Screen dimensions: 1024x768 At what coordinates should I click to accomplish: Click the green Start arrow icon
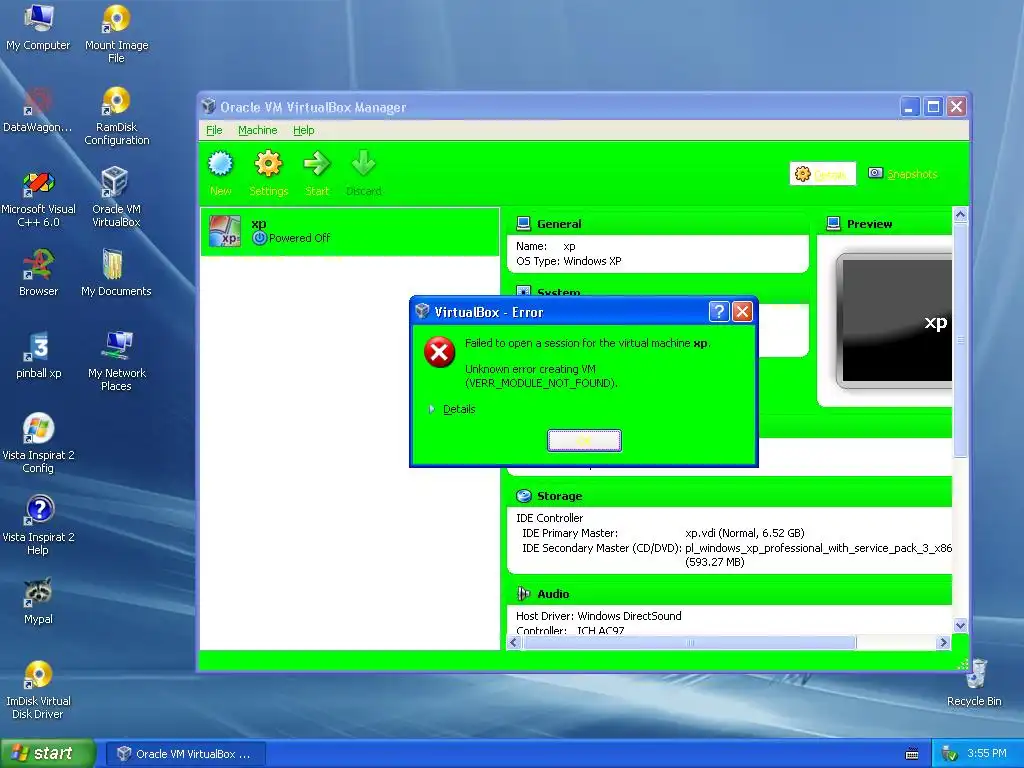[x=317, y=164]
